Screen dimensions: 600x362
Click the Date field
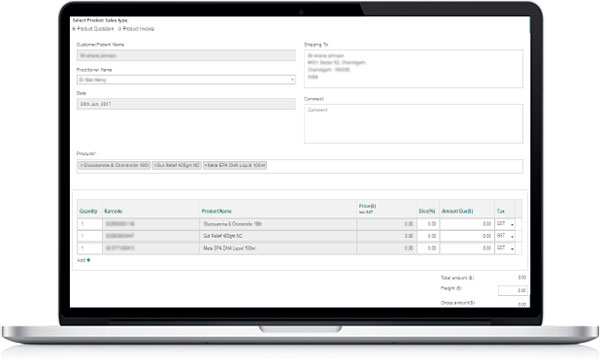186,104
